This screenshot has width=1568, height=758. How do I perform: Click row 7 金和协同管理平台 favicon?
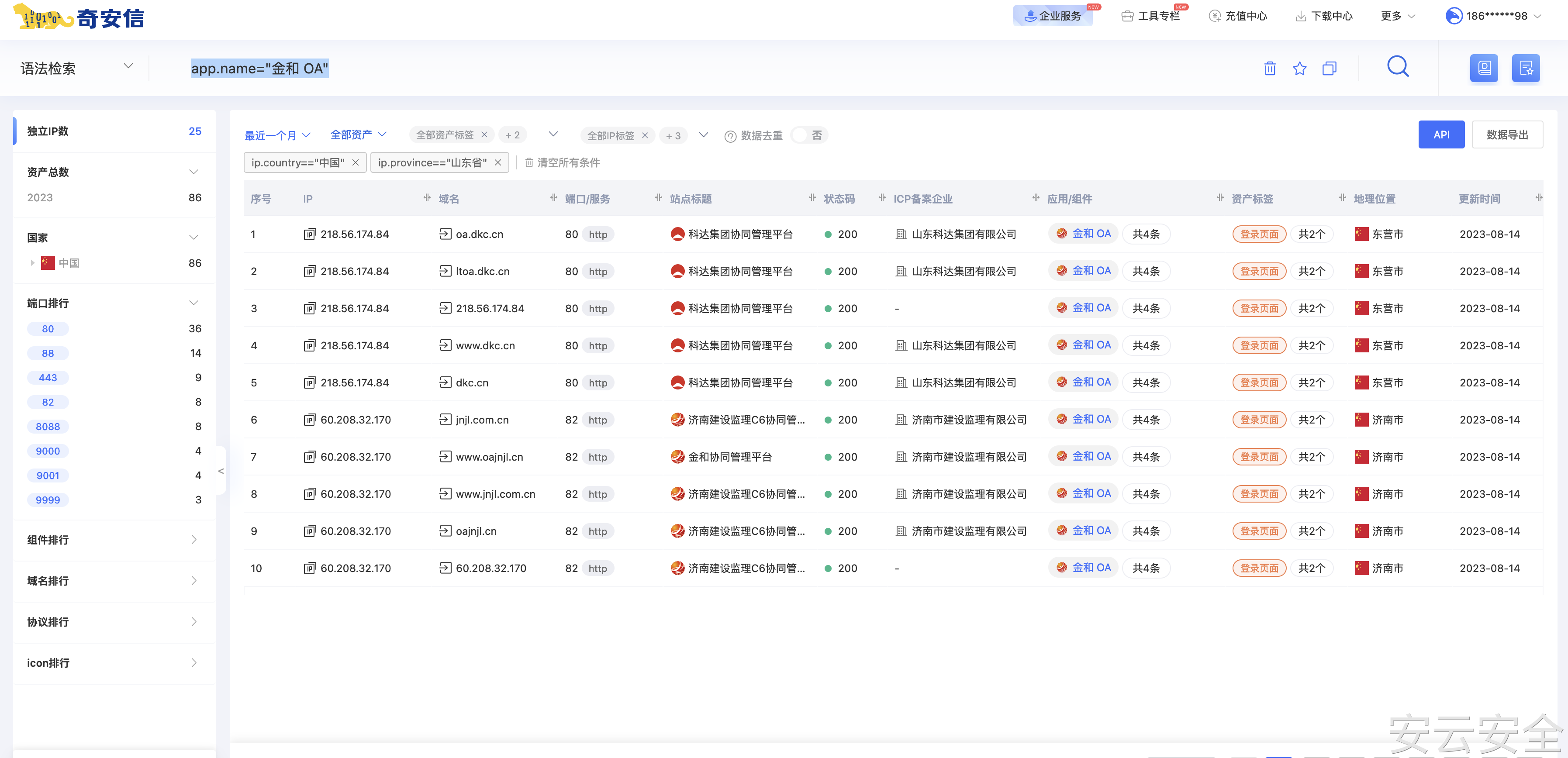point(677,457)
